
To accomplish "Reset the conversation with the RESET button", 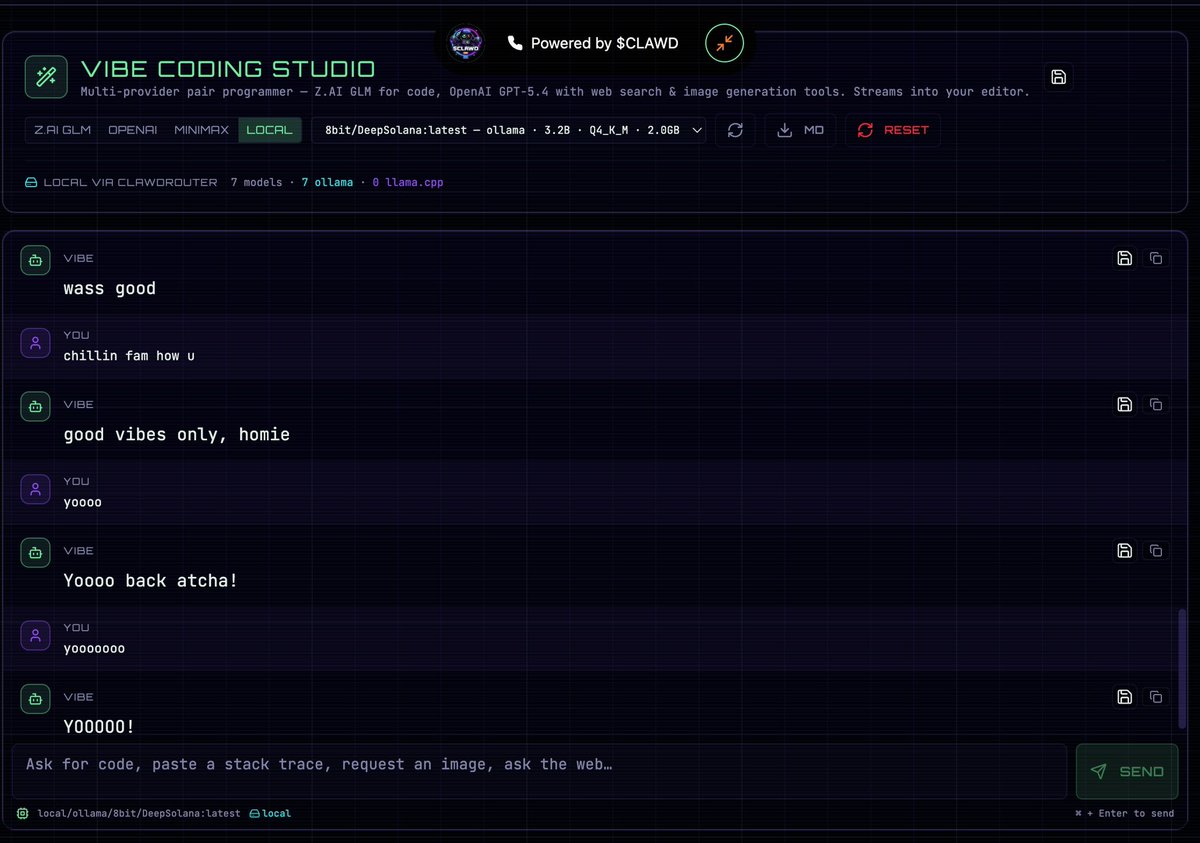I will pyautogui.click(x=893, y=130).
